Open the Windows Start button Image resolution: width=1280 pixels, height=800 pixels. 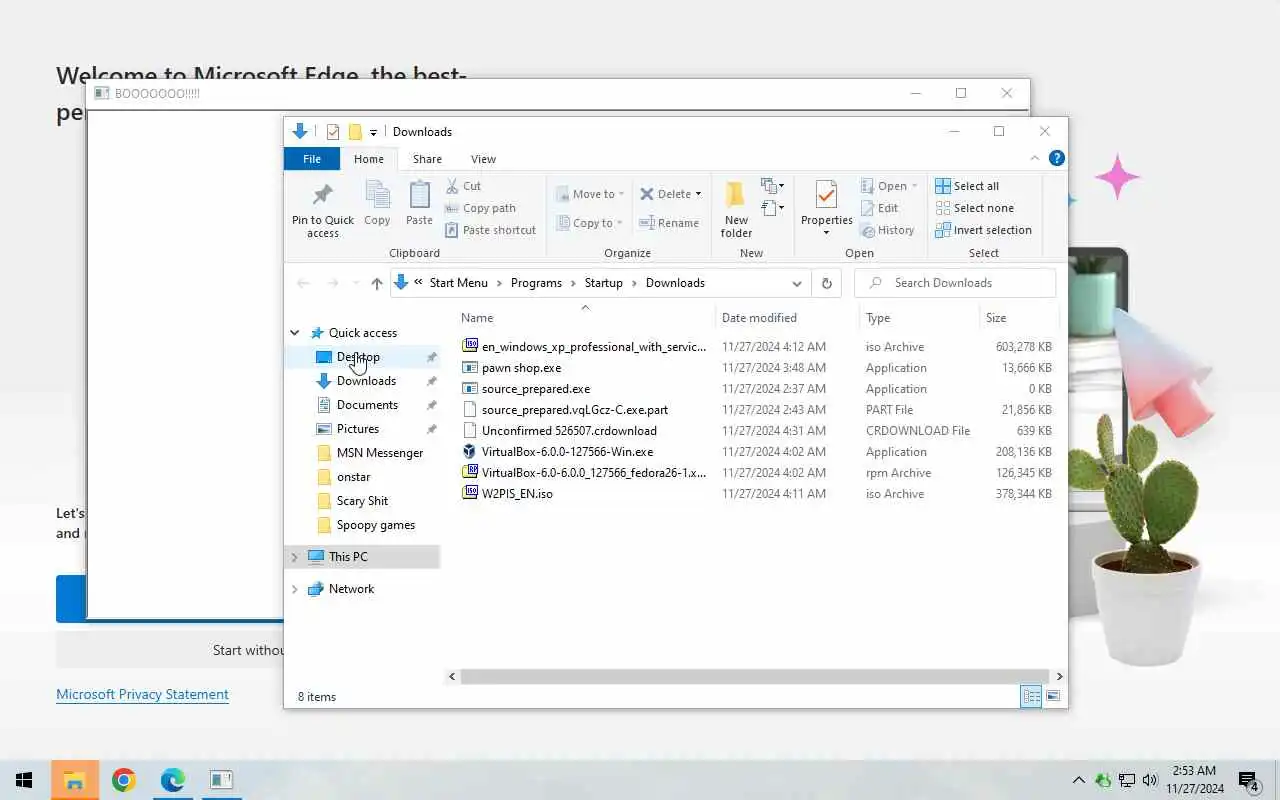(25, 780)
